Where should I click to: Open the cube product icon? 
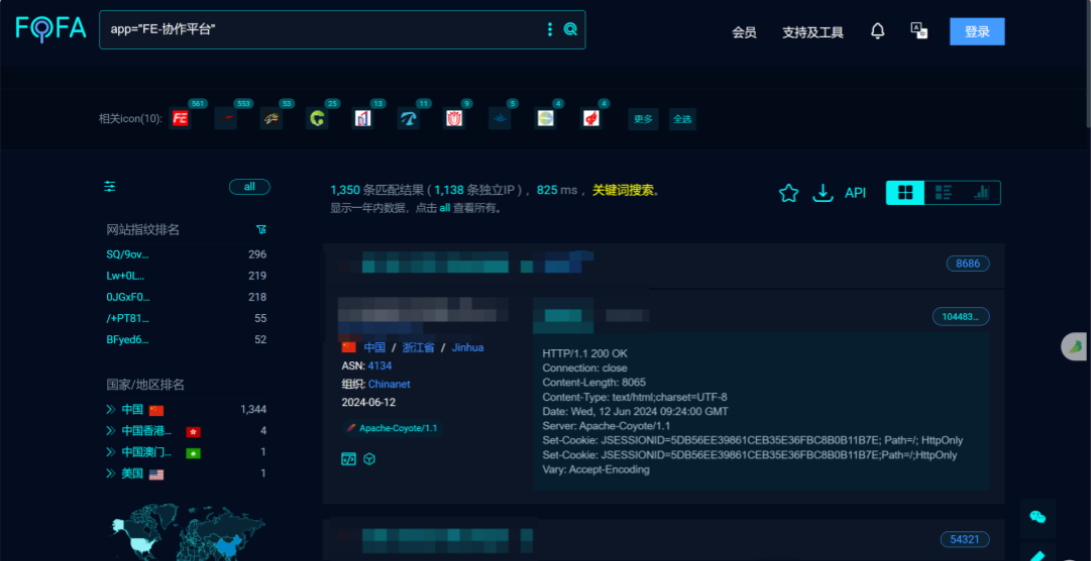370,459
